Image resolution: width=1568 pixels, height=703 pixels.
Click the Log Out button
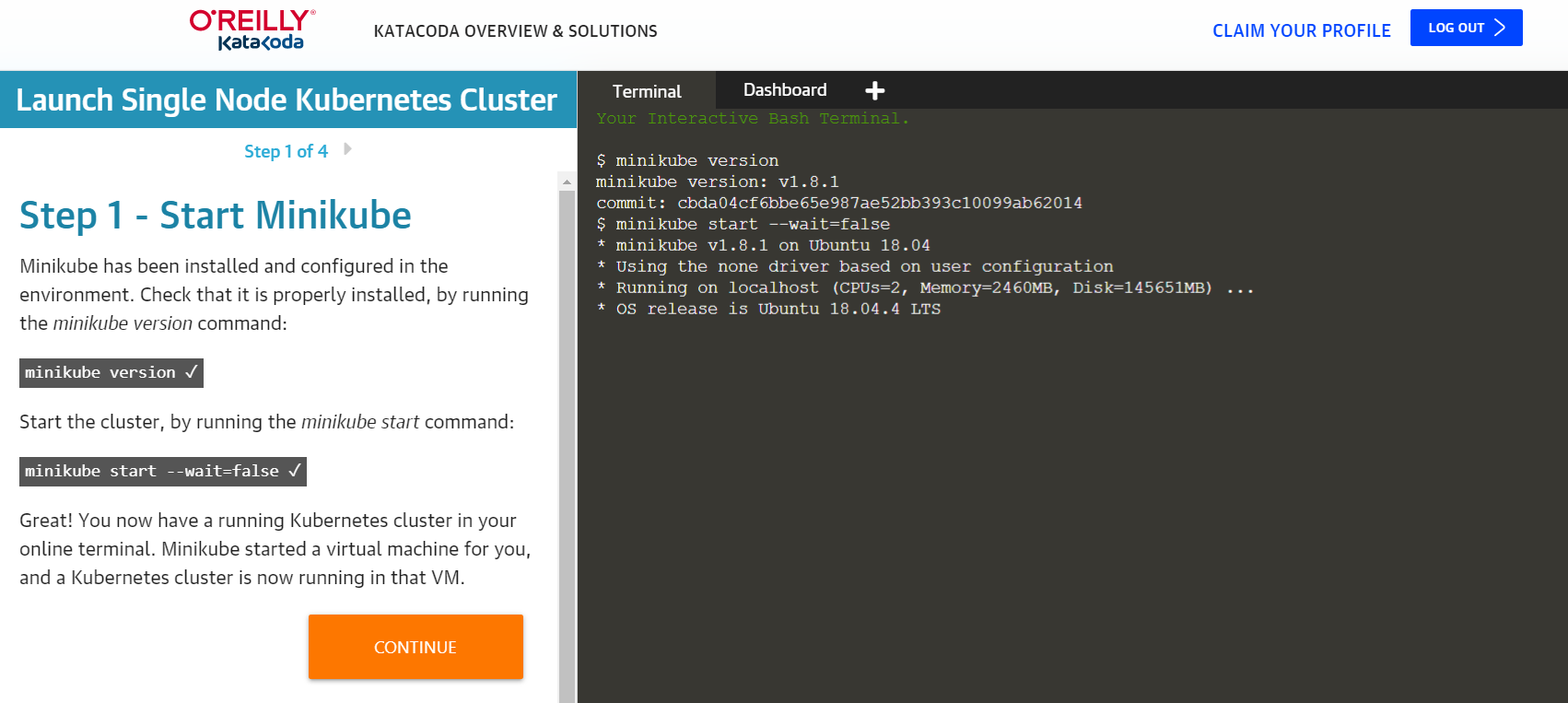(1466, 28)
